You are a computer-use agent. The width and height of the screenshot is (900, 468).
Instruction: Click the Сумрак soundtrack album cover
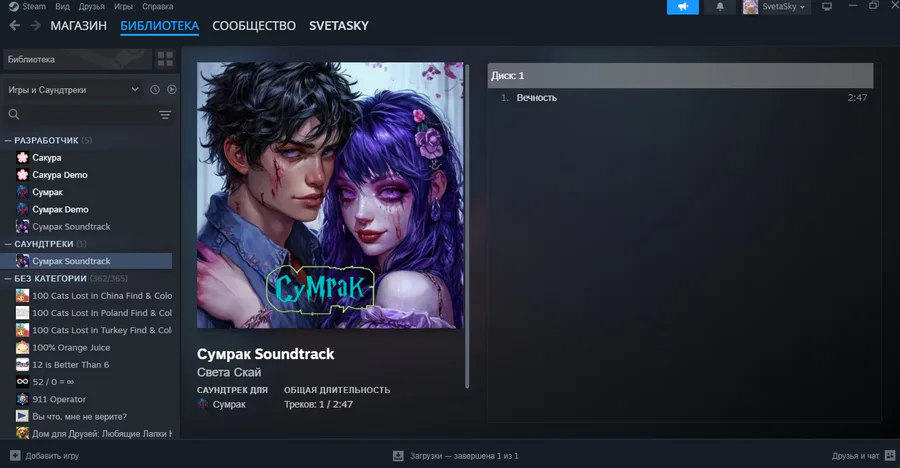pos(330,195)
